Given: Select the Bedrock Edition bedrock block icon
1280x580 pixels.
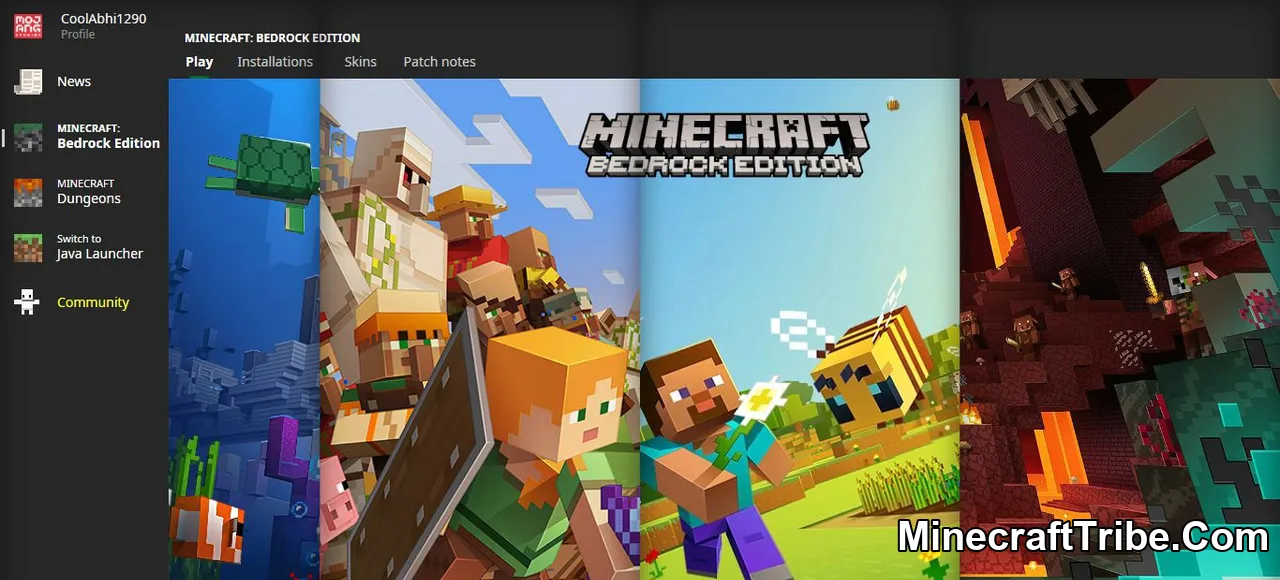Looking at the screenshot, I should click(28, 137).
